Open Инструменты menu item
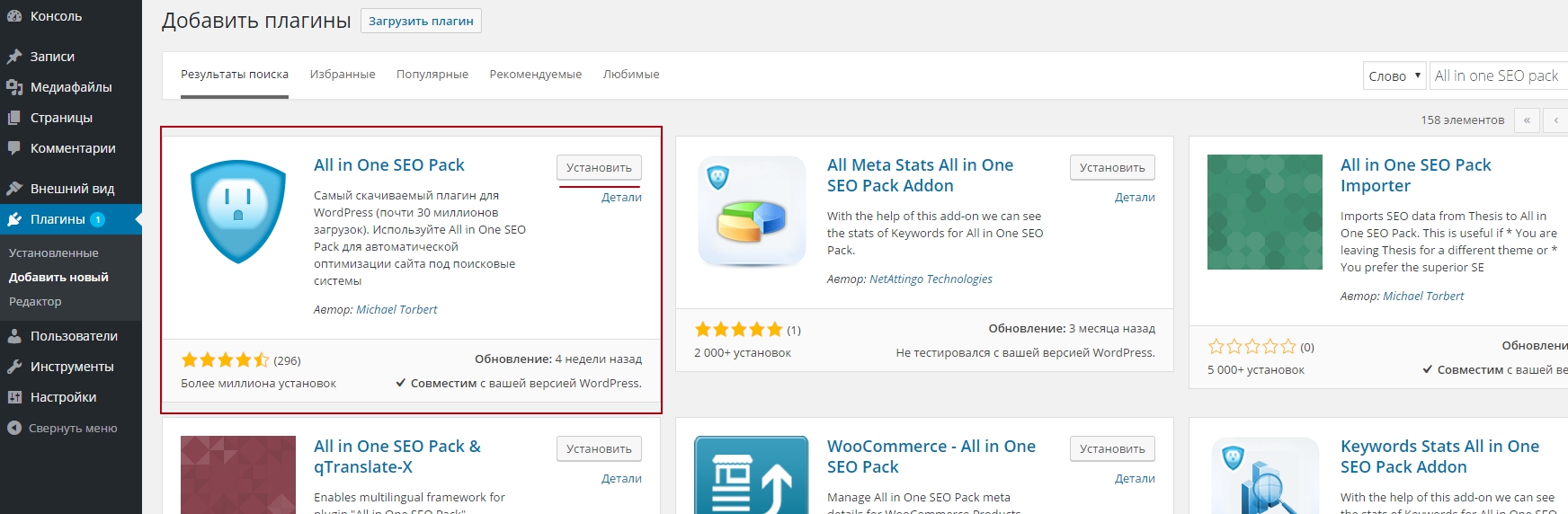1568x514 pixels. click(71, 367)
